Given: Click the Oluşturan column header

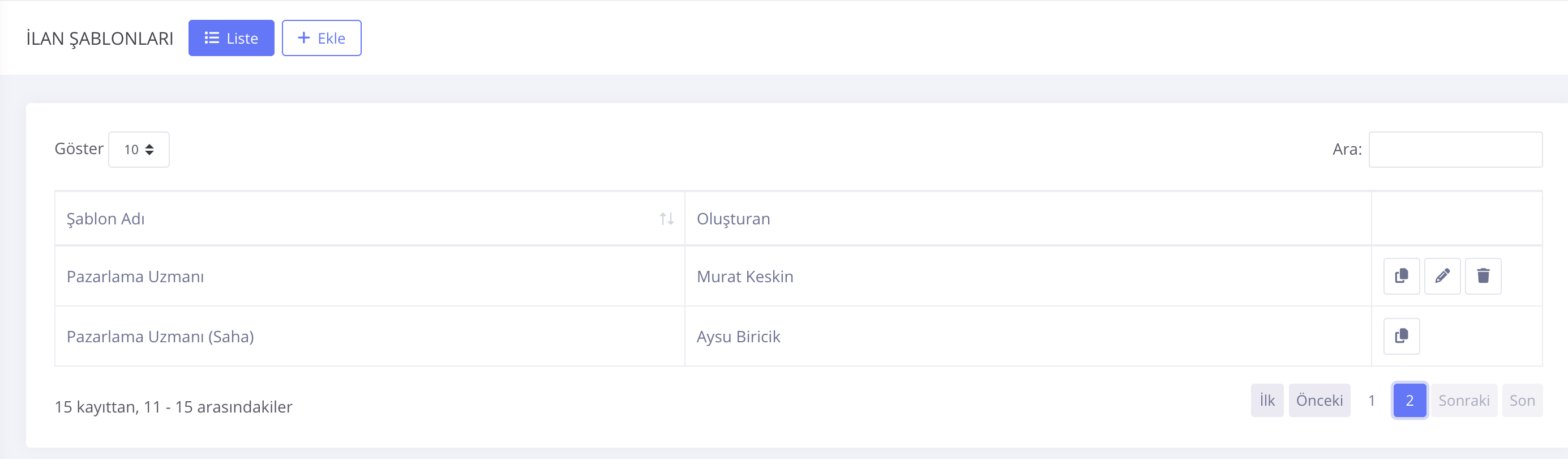Looking at the screenshot, I should [734, 219].
